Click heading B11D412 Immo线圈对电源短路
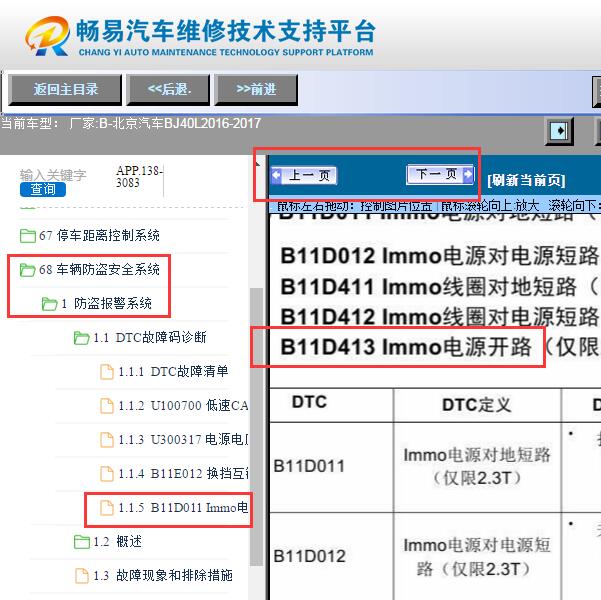Image resolution: width=601 pixels, height=600 pixels. tap(439, 317)
